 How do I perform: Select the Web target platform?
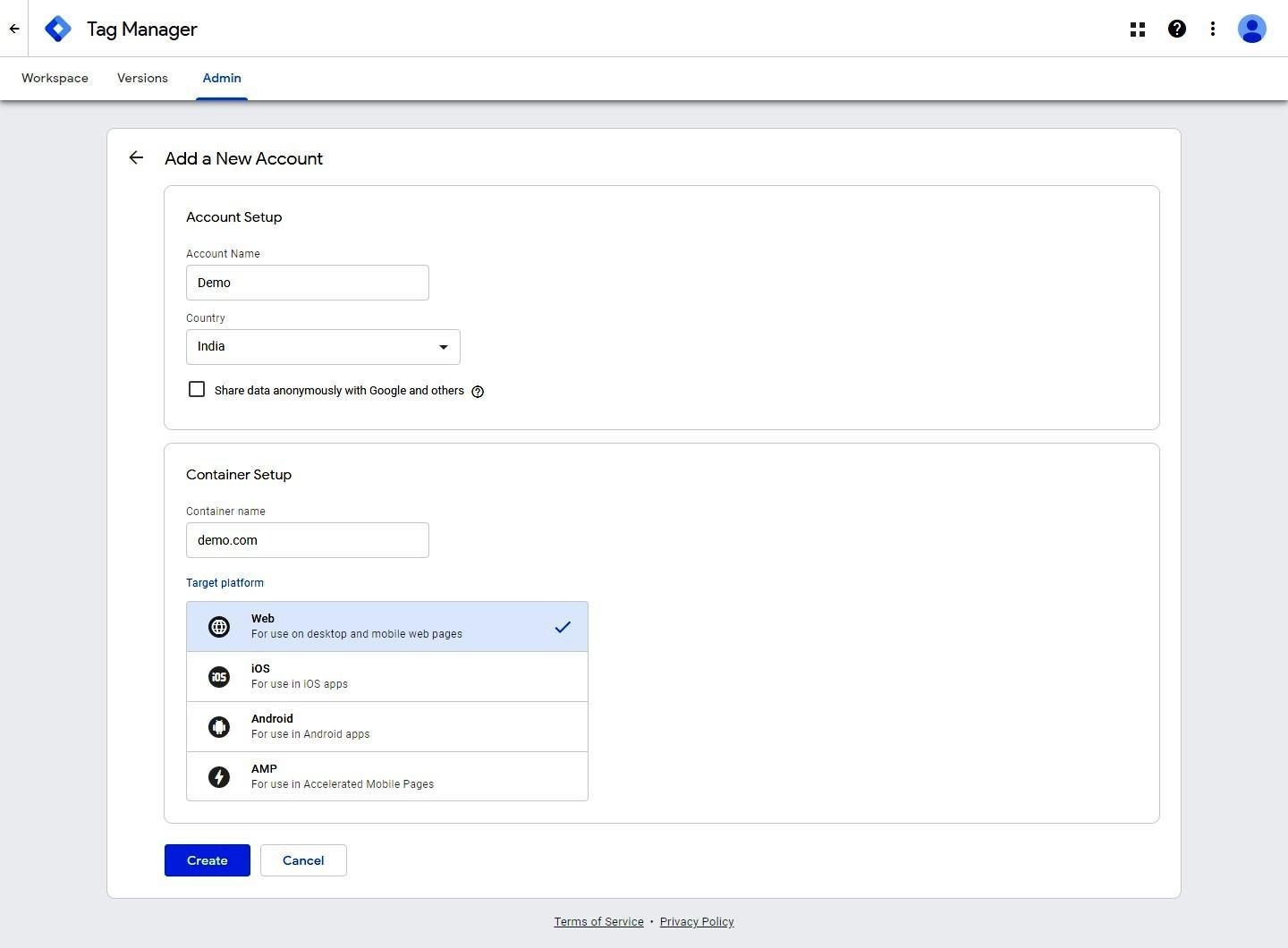(x=386, y=626)
